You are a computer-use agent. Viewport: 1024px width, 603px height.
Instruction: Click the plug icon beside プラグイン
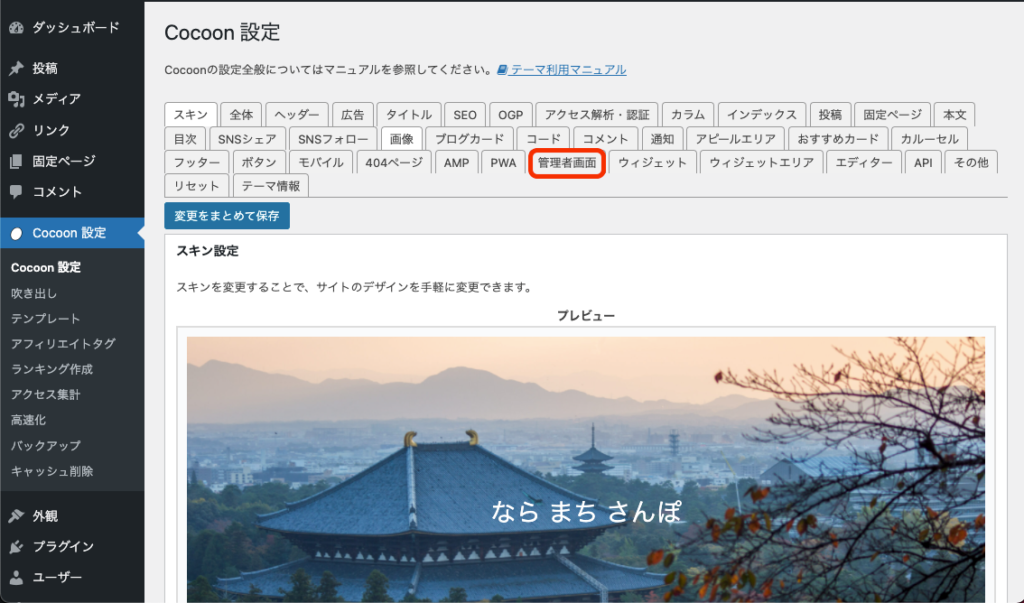tap(16, 547)
